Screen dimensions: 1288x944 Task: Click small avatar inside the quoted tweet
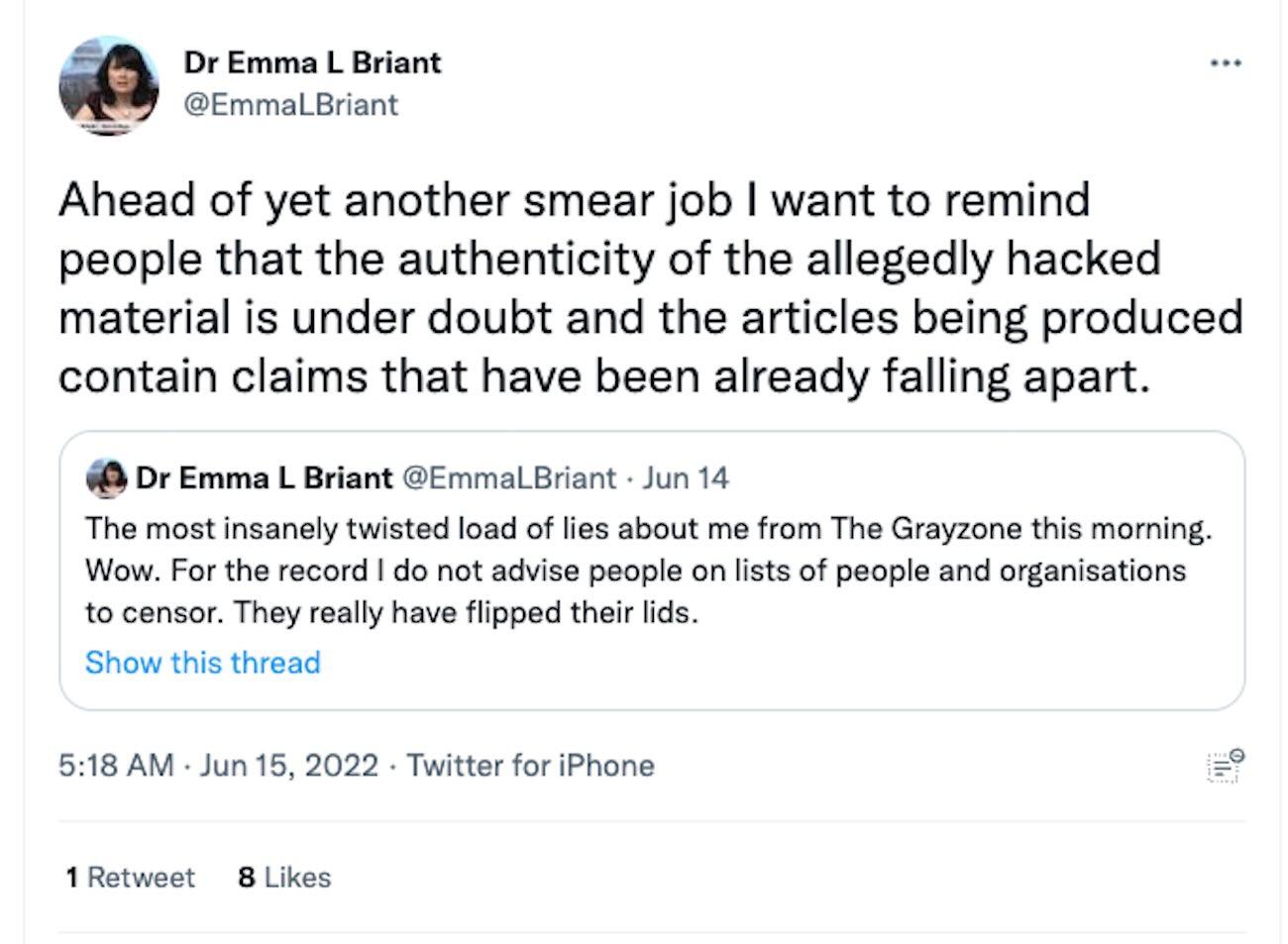(107, 478)
